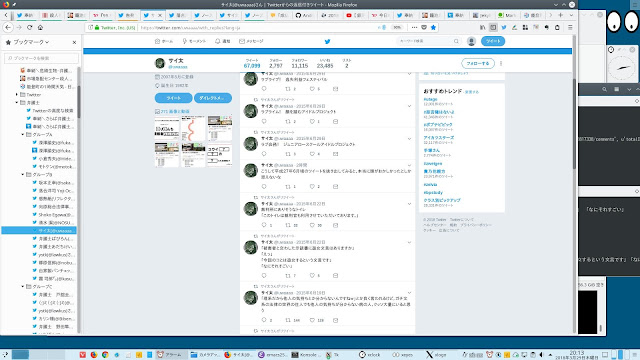The width and height of the screenshot is (640, 360).
Task: Close the bookmarks sidebar with X
Action: [x=74, y=42]
